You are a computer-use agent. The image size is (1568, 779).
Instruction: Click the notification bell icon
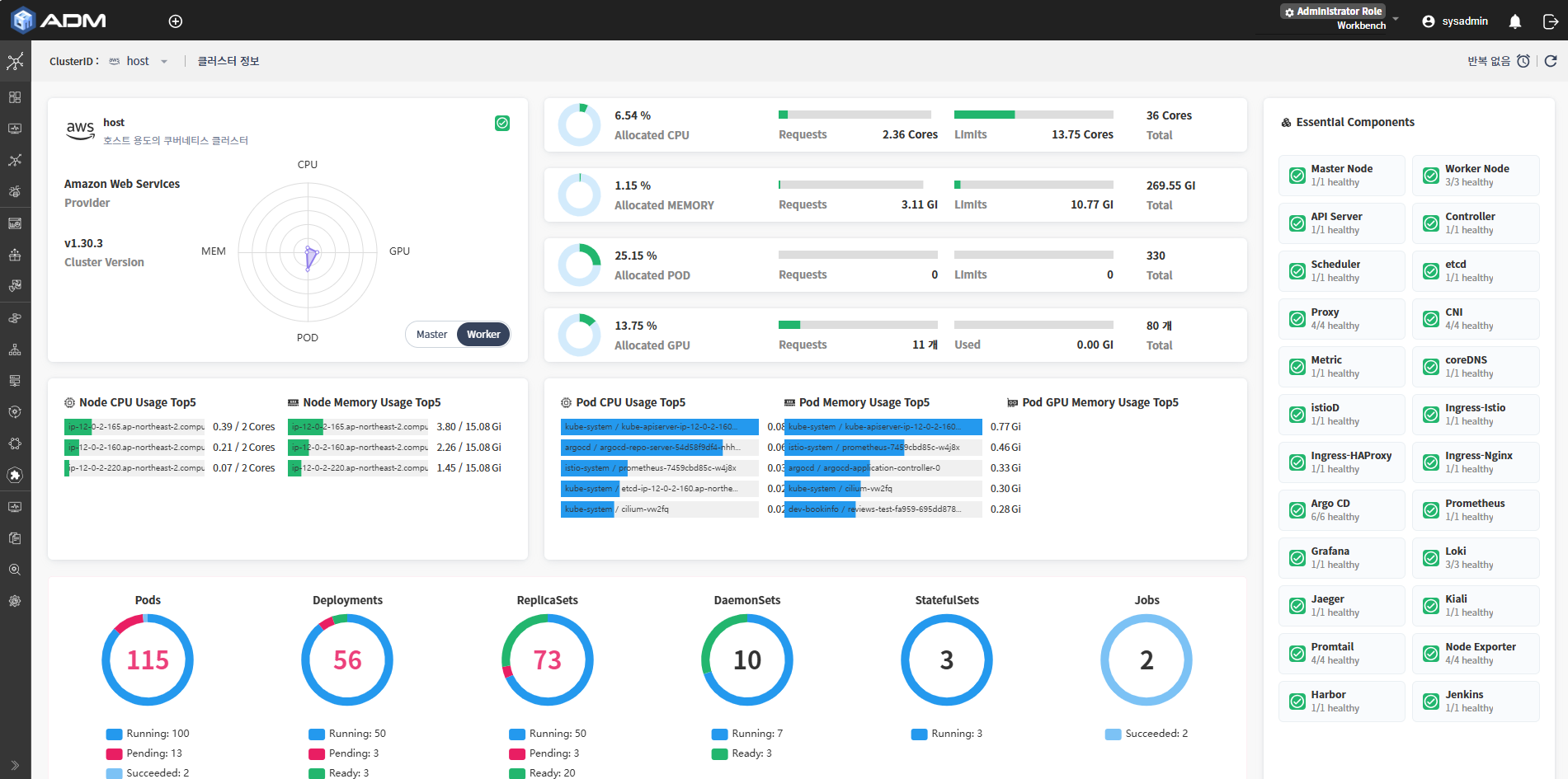tap(1515, 21)
